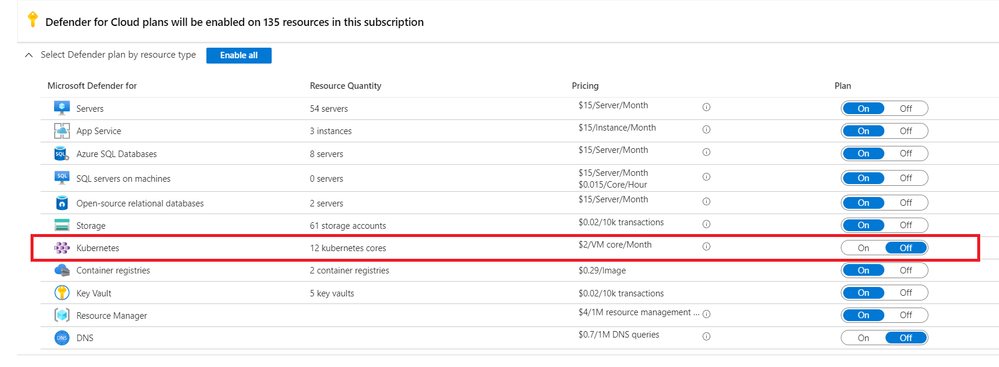Click the Servers monitor icon
The width and height of the screenshot is (999, 367).
pyautogui.click(x=62, y=108)
